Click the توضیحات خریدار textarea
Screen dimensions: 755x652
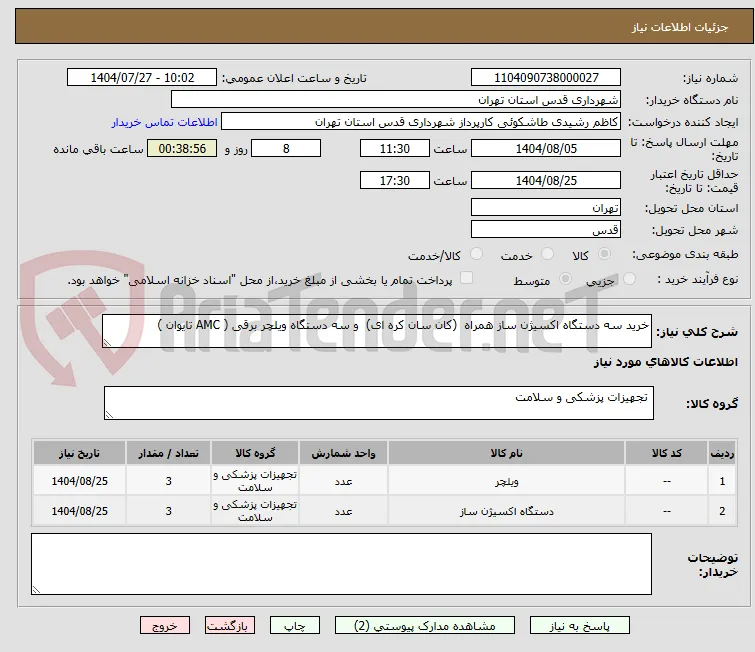click(341, 564)
